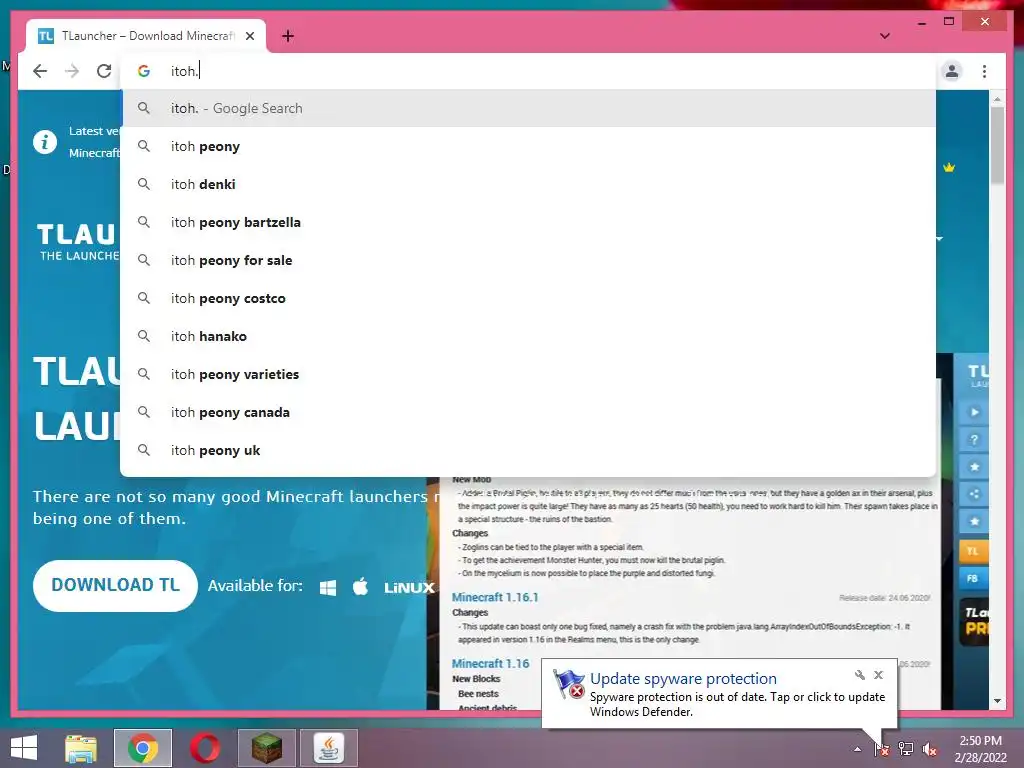Go back using the browser back arrow

(x=40, y=71)
